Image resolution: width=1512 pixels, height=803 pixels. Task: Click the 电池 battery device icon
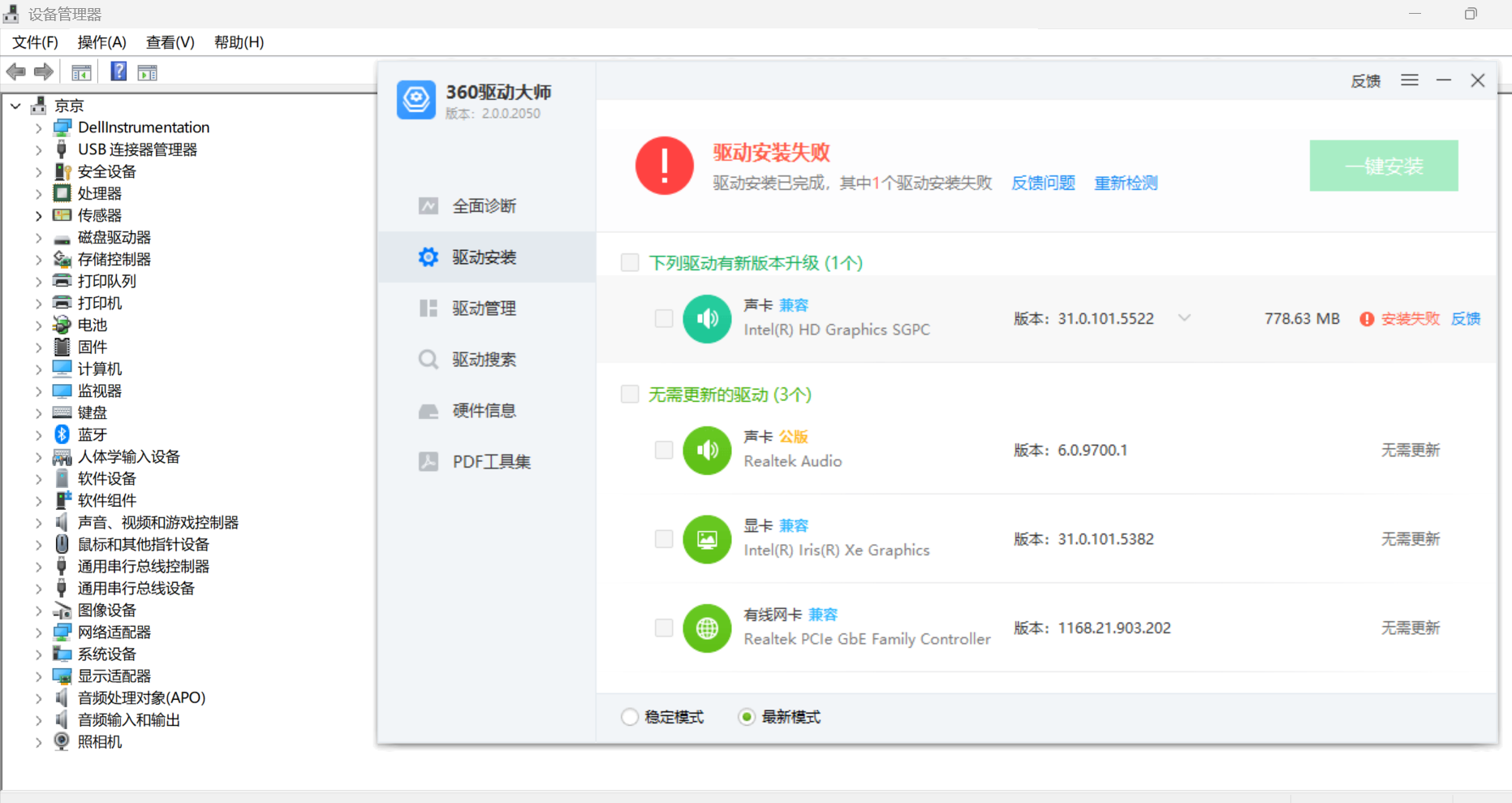pos(62,325)
